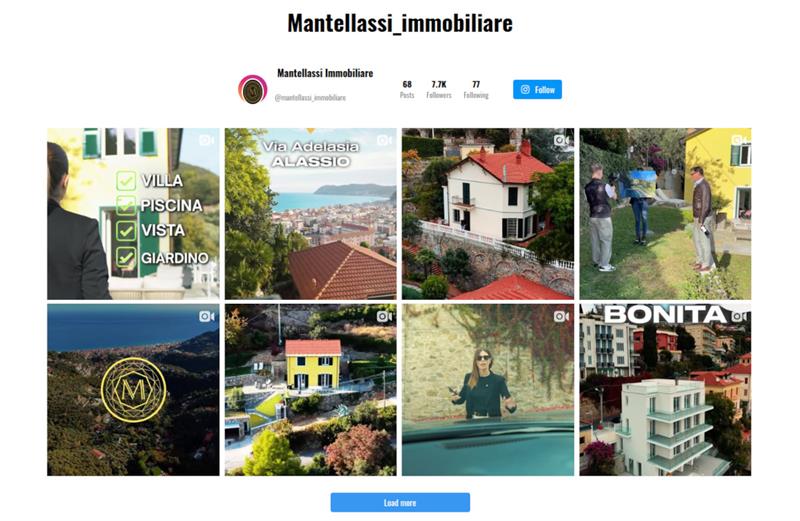Open the yellow house aerial post
This screenshot has width=800, height=521.
(x=311, y=390)
